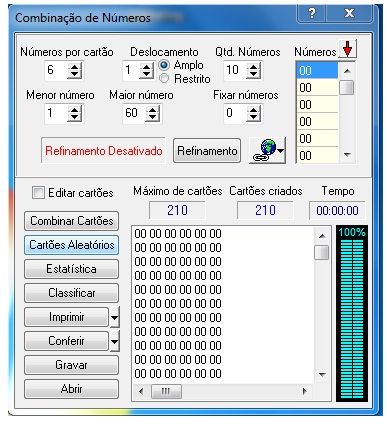Click the Números por cartão value field

pyautogui.click(x=56, y=70)
